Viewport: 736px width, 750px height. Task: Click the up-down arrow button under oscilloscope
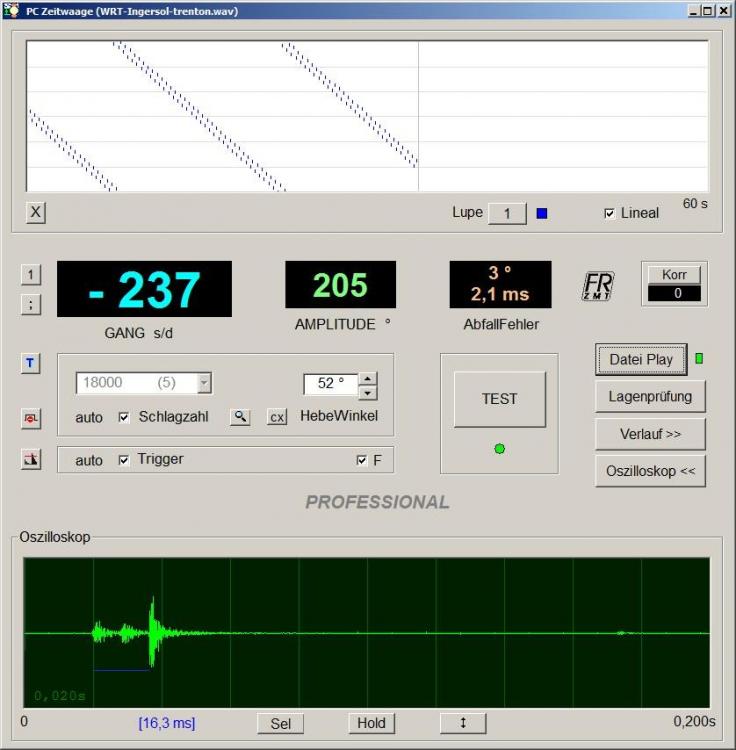pyautogui.click(x=463, y=723)
